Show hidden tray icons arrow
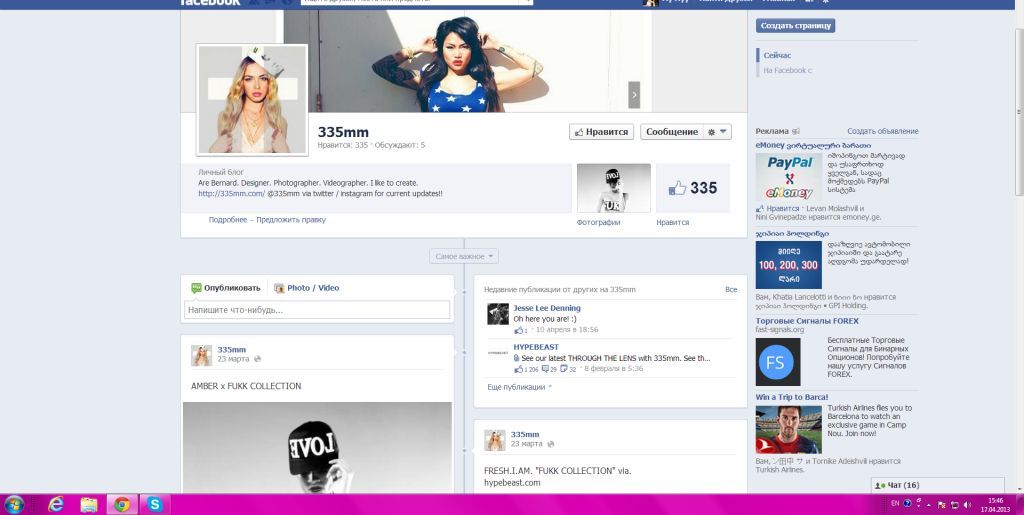 click(x=929, y=505)
